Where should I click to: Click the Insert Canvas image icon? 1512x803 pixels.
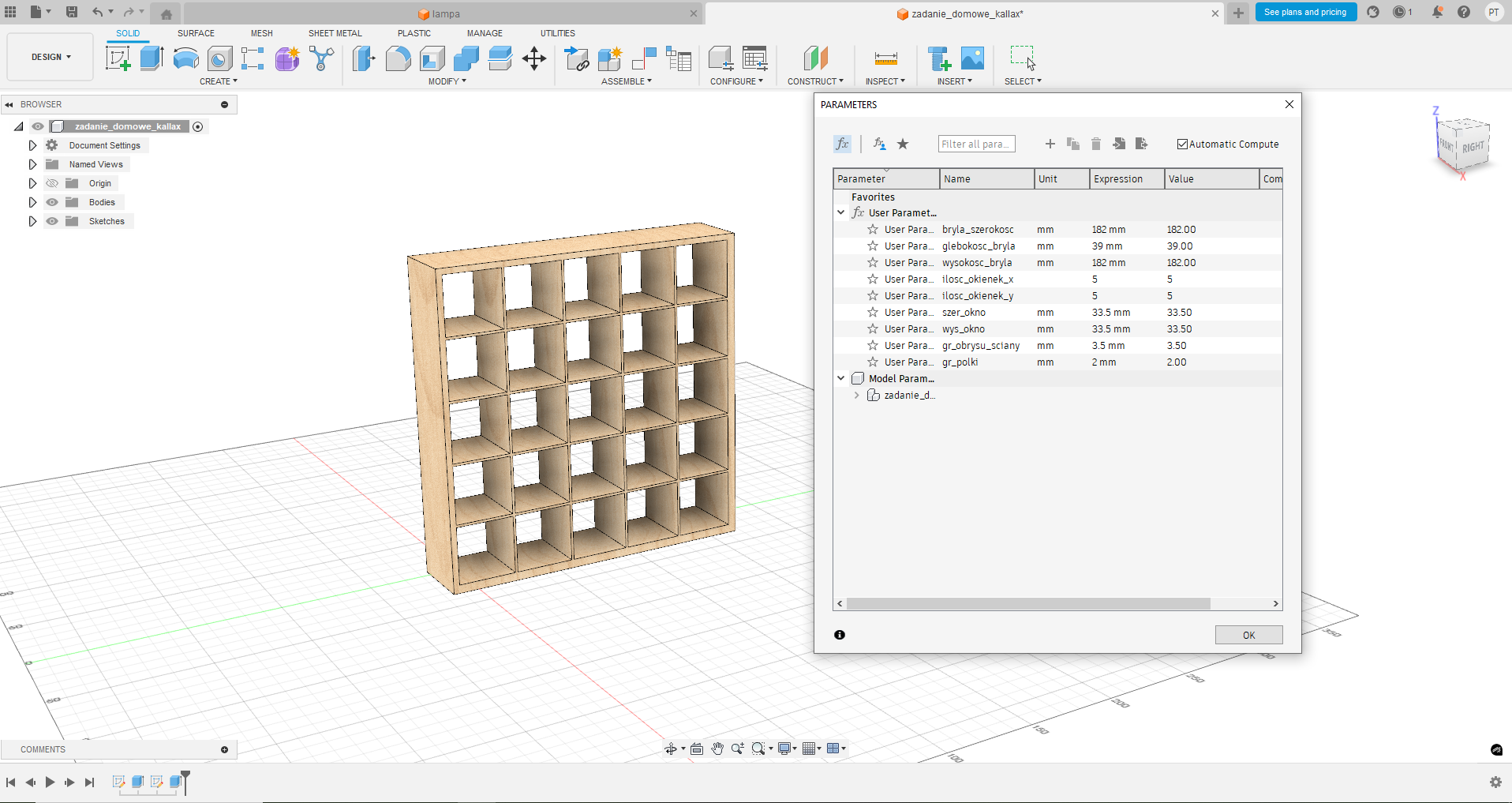coord(972,58)
